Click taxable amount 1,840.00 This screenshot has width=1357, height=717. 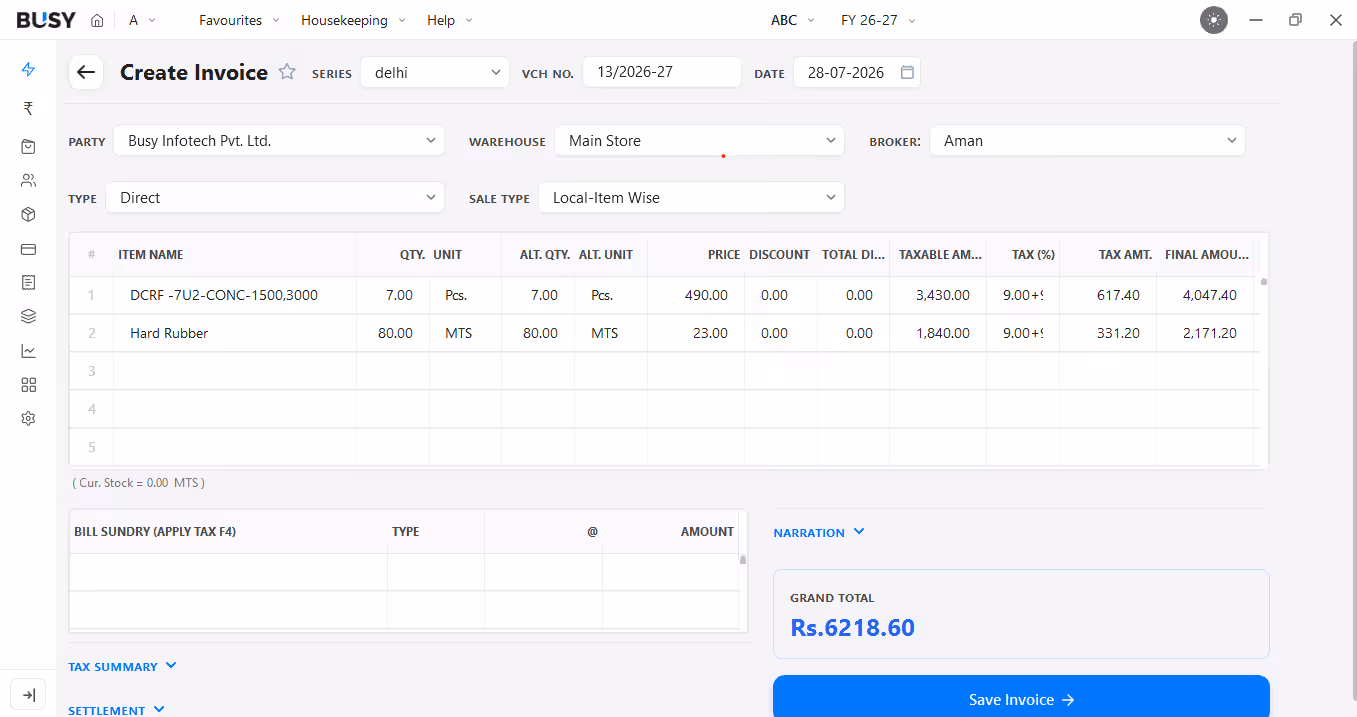(938, 333)
